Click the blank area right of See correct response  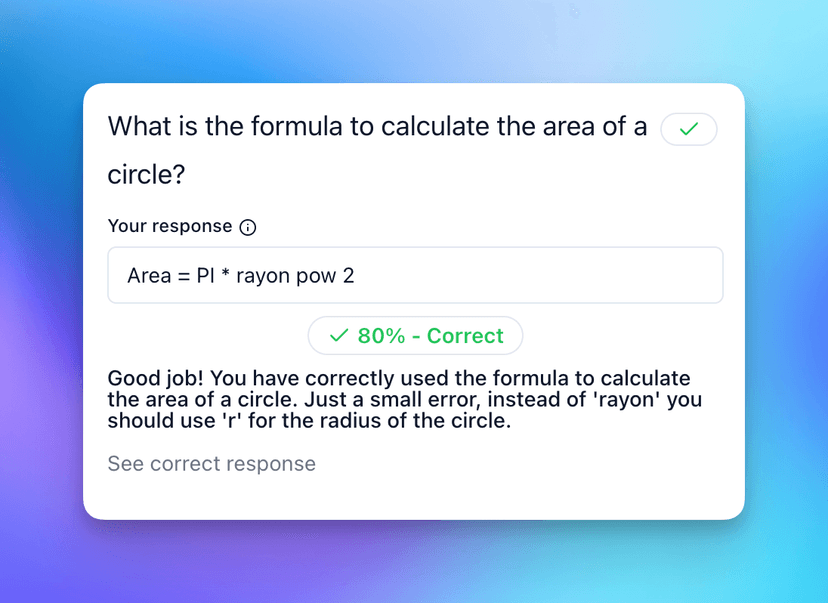click(x=520, y=464)
